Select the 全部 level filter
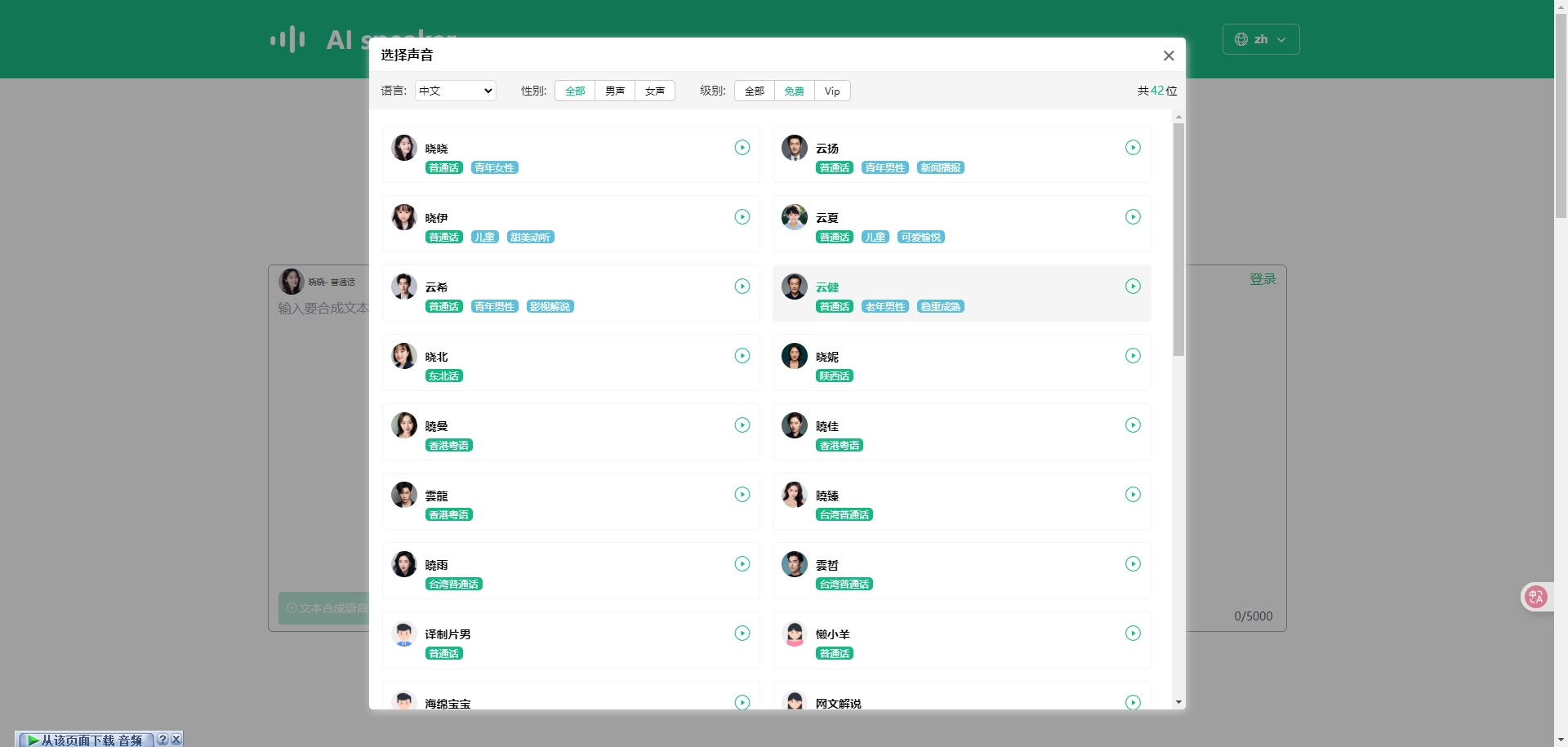This screenshot has width=1568, height=747. [x=755, y=91]
